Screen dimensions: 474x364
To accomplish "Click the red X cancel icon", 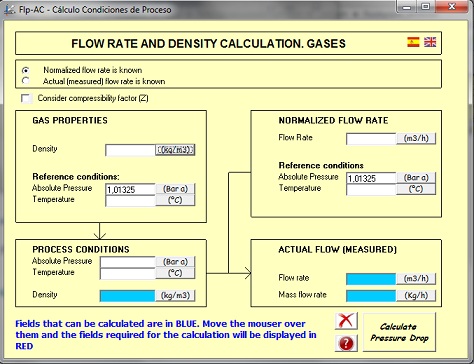I will tap(346, 321).
